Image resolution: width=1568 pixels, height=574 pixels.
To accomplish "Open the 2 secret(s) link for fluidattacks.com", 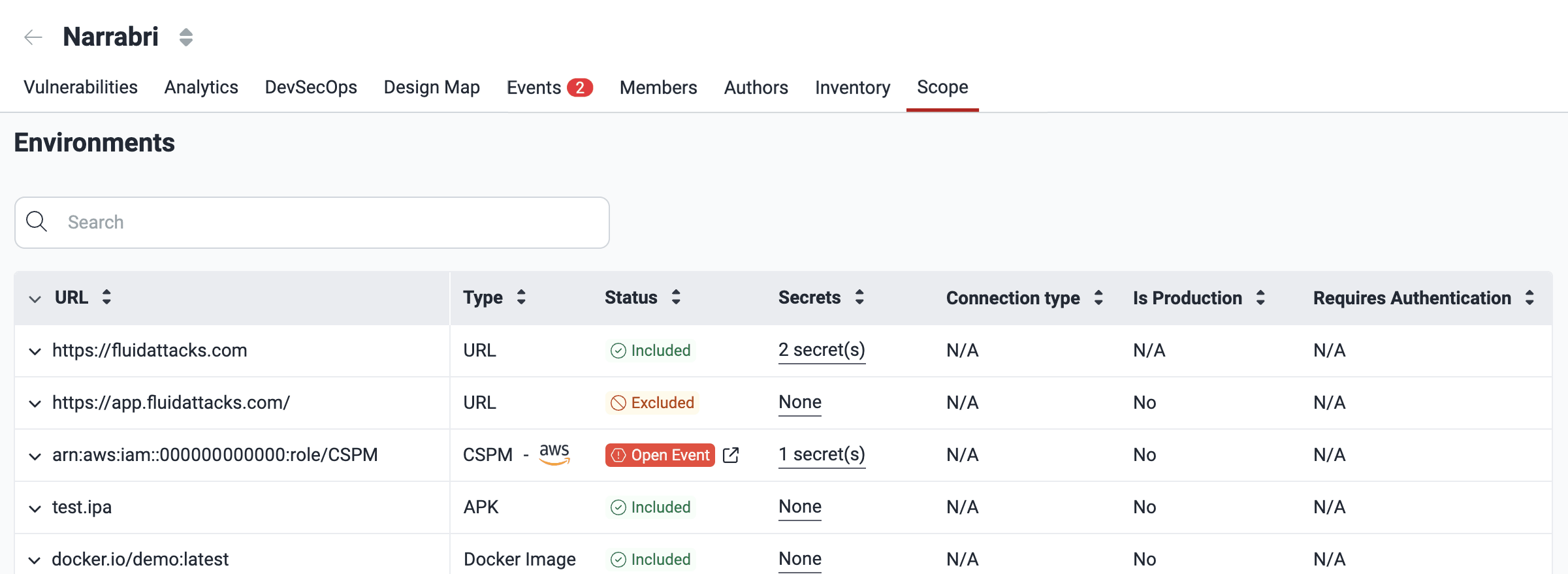I will point(822,351).
